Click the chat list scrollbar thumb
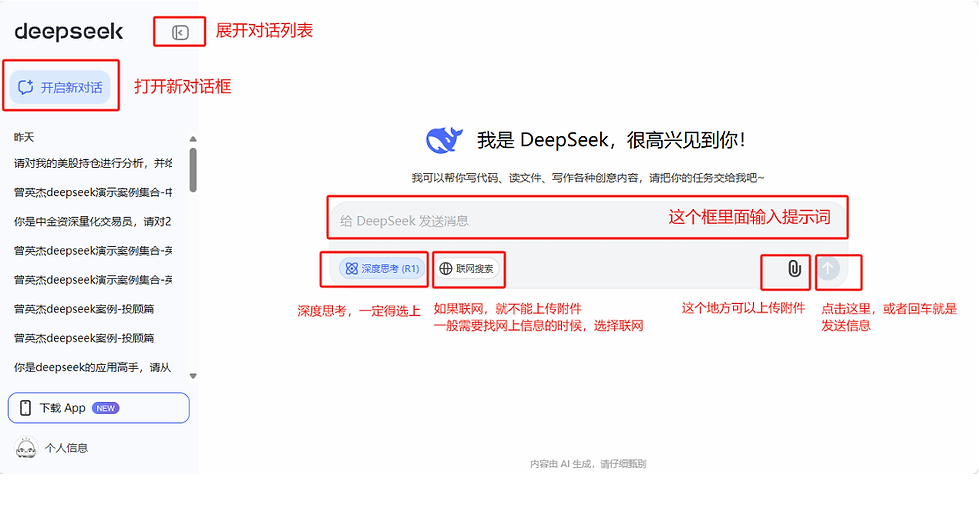The image size is (980, 512). click(x=193, y=169)
